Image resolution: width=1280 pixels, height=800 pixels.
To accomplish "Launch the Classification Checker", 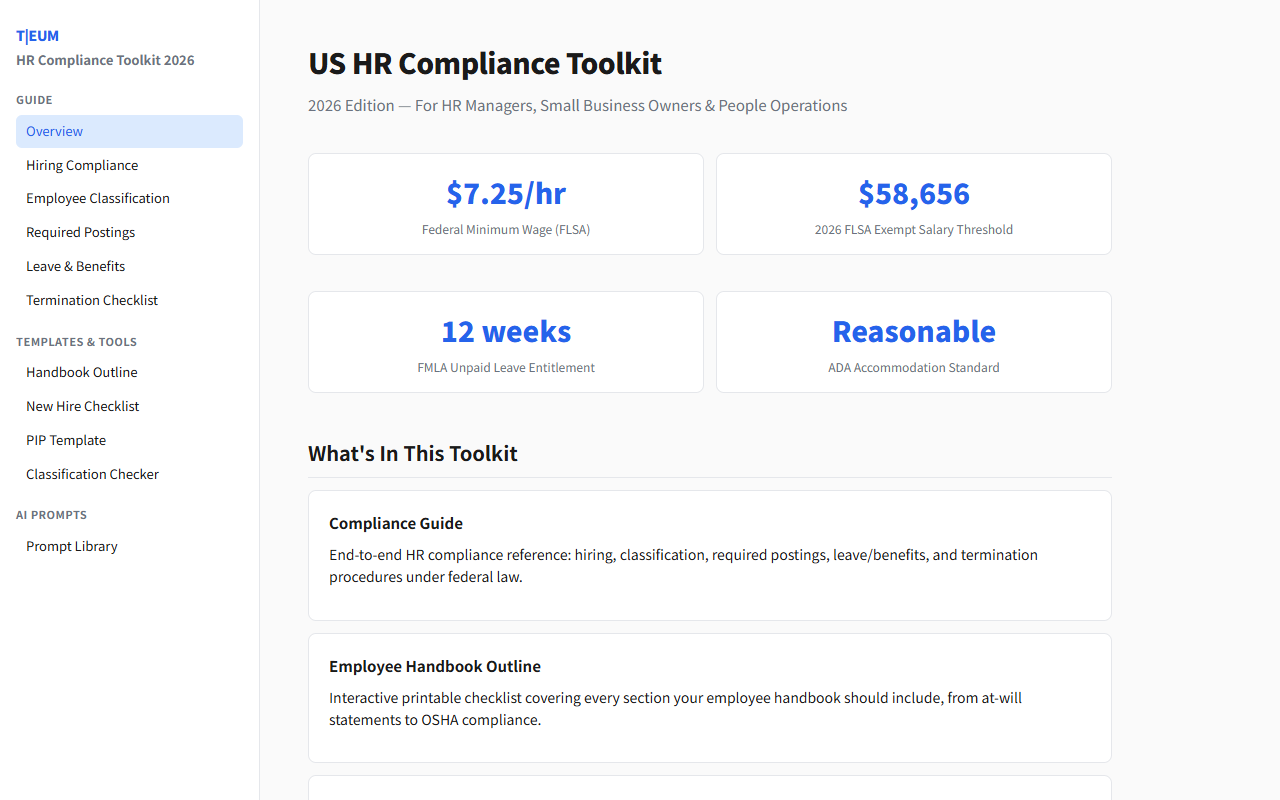I will coord(92,474).
